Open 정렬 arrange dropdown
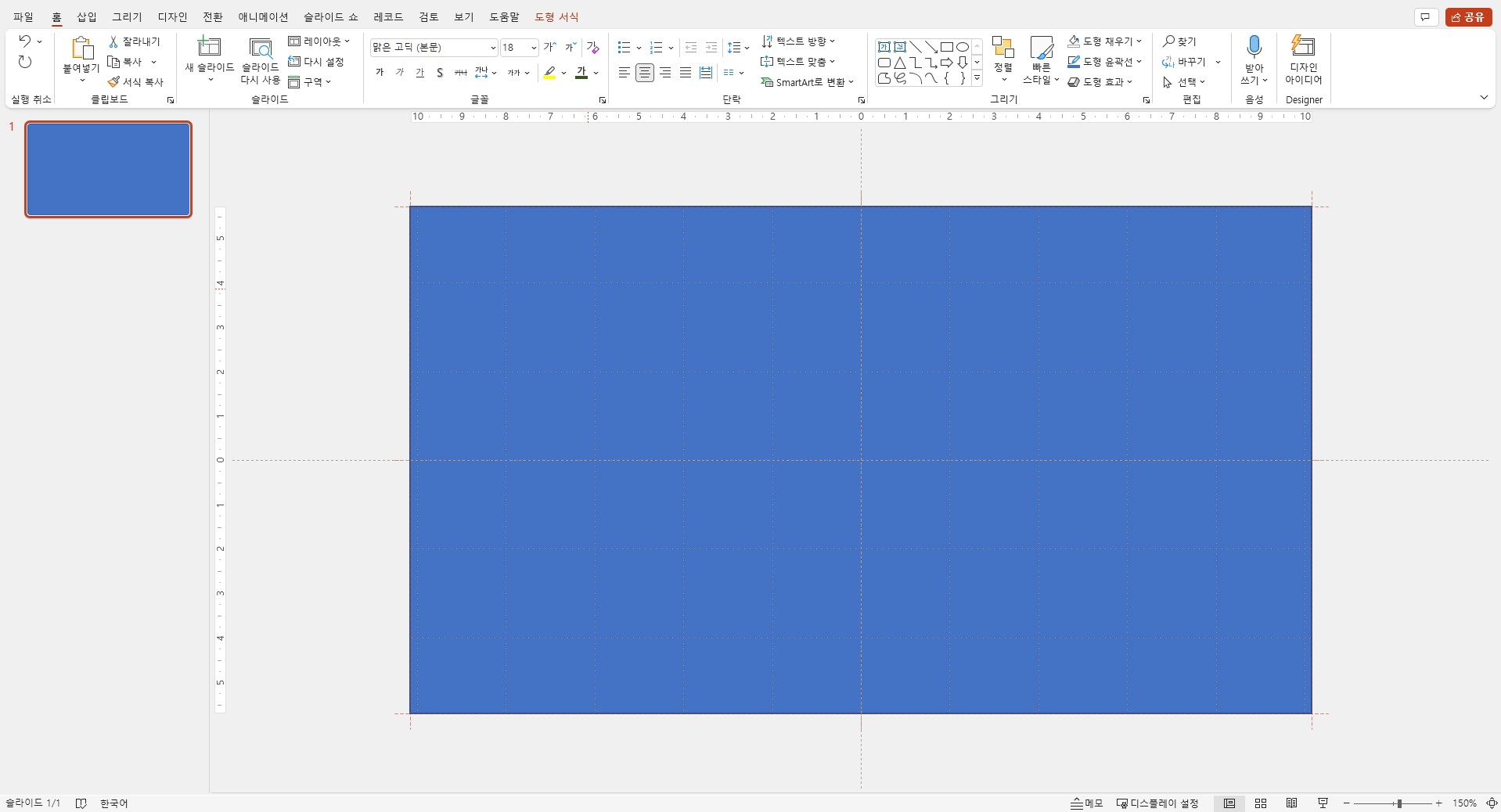Screen dimensions: 1501x812 point(1003,59)
